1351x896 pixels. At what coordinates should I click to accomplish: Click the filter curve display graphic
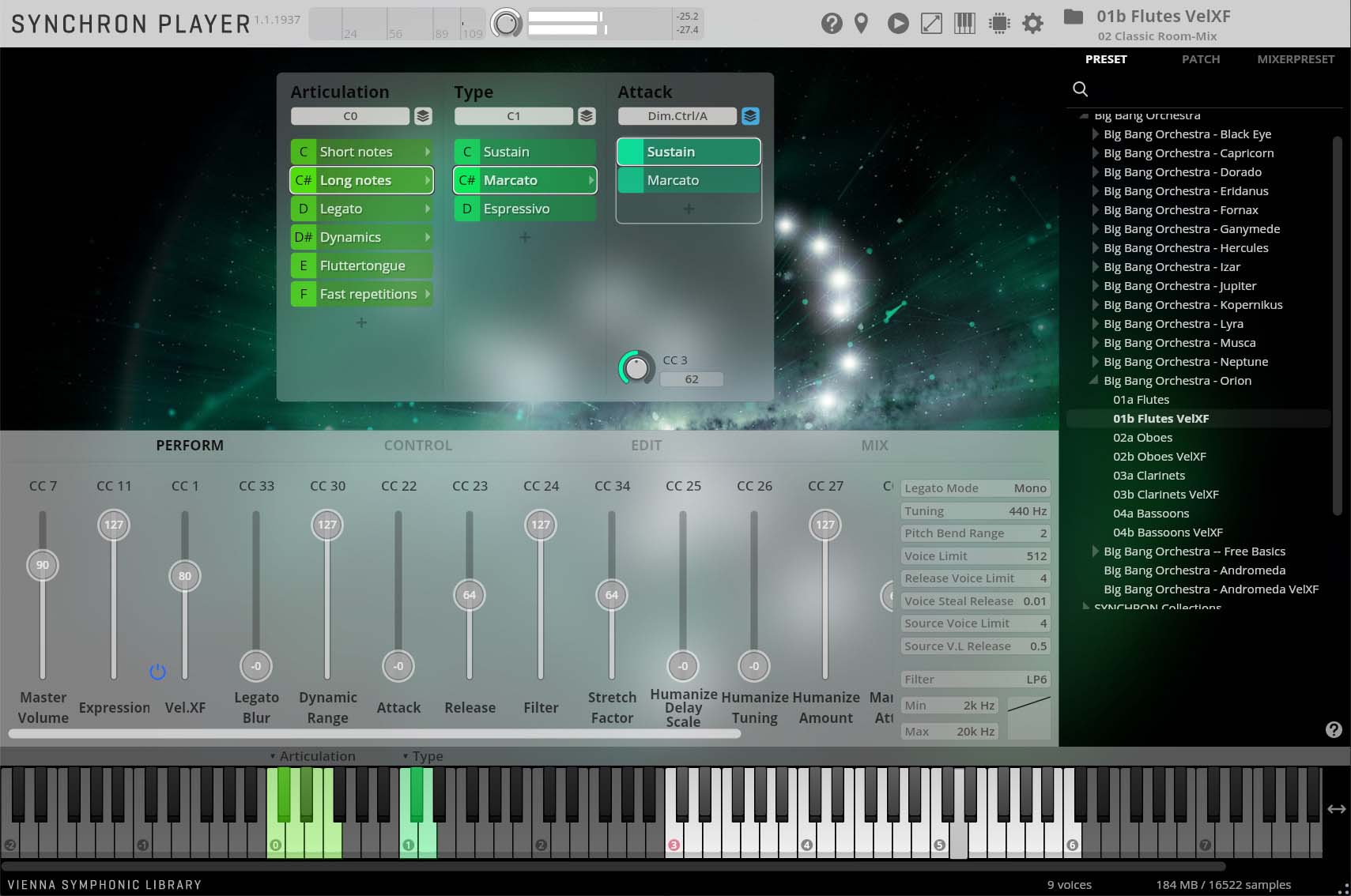[x=1028, y=717]
